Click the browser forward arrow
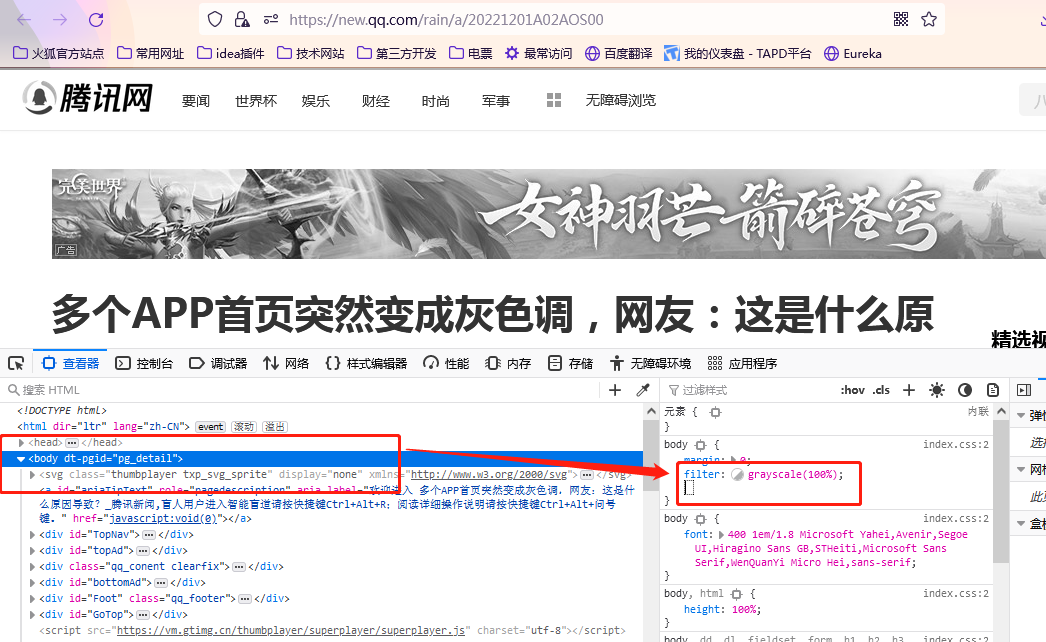The width and height of the screenshot is (1046, 642). pyautogui.click(x=60, y=20)
